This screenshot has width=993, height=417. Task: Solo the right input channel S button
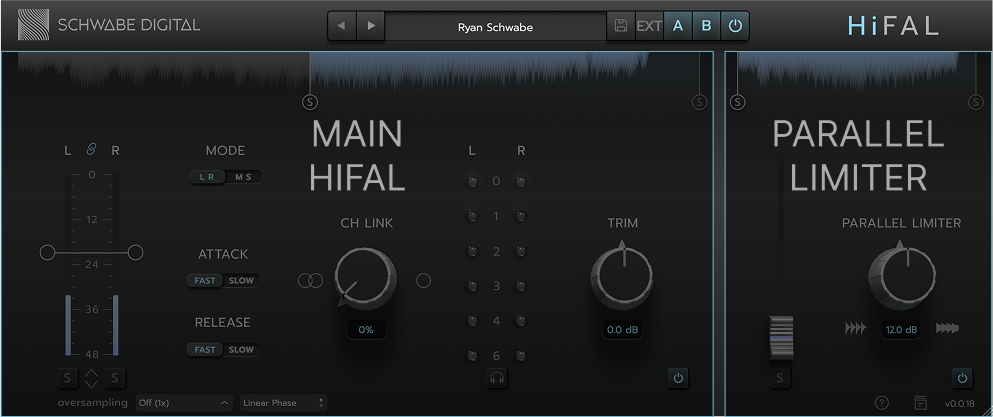pyautogui.click(x=115, y=378)
